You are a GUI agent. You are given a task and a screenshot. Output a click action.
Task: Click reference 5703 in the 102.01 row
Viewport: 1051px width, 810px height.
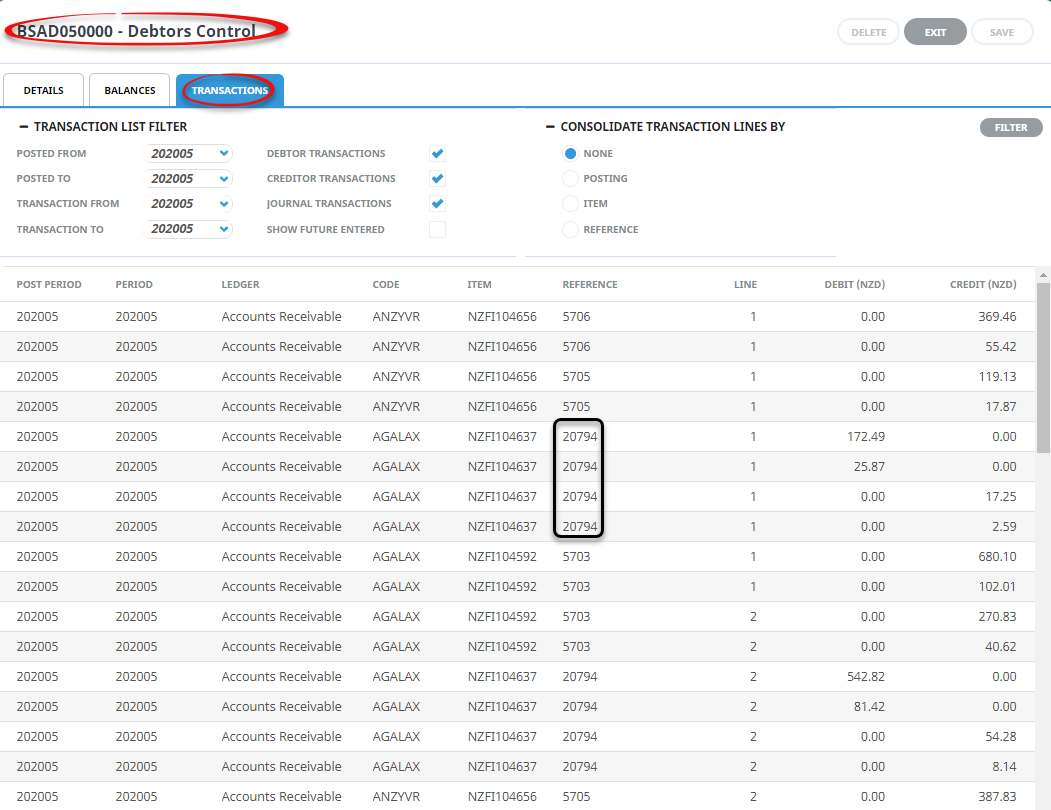point(576,587)
